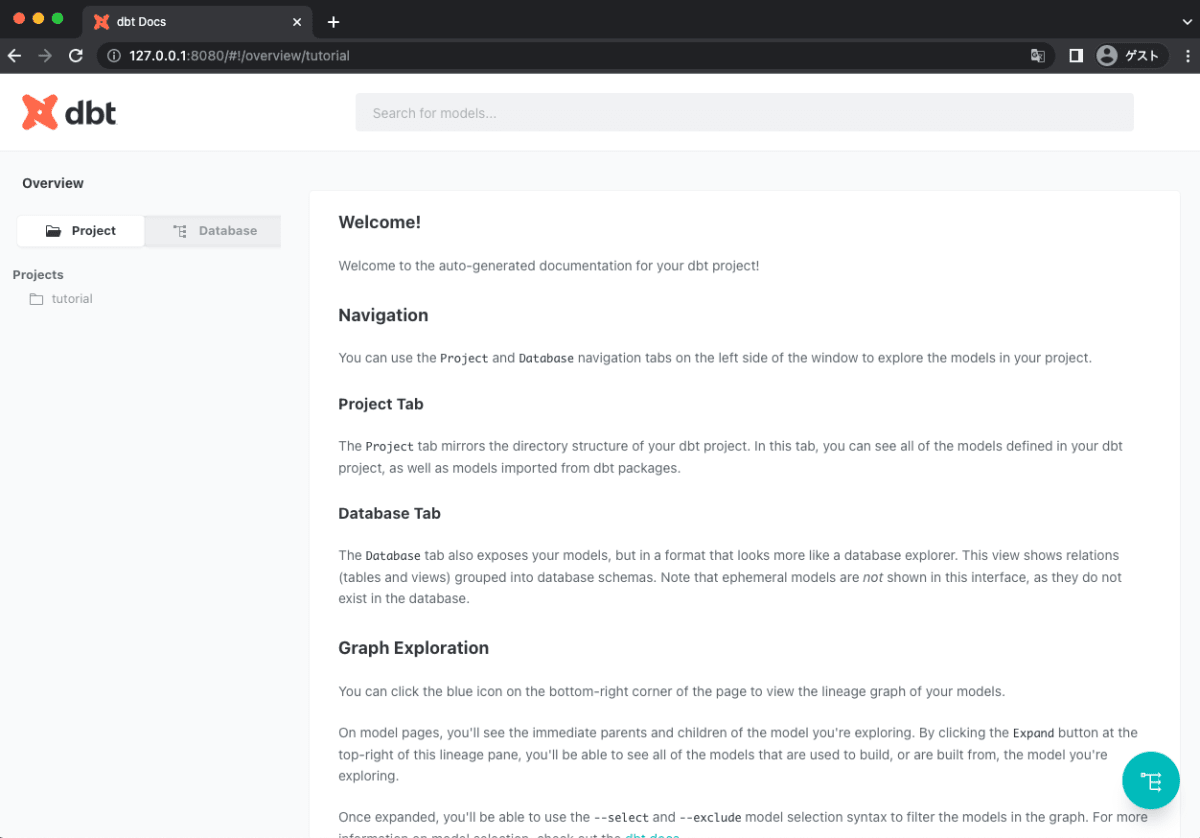Image resolution: width=1200 pixels, height=838 pixels.
Task: Expand the tutorial project in the tree
Action: (x=72, y=299)
